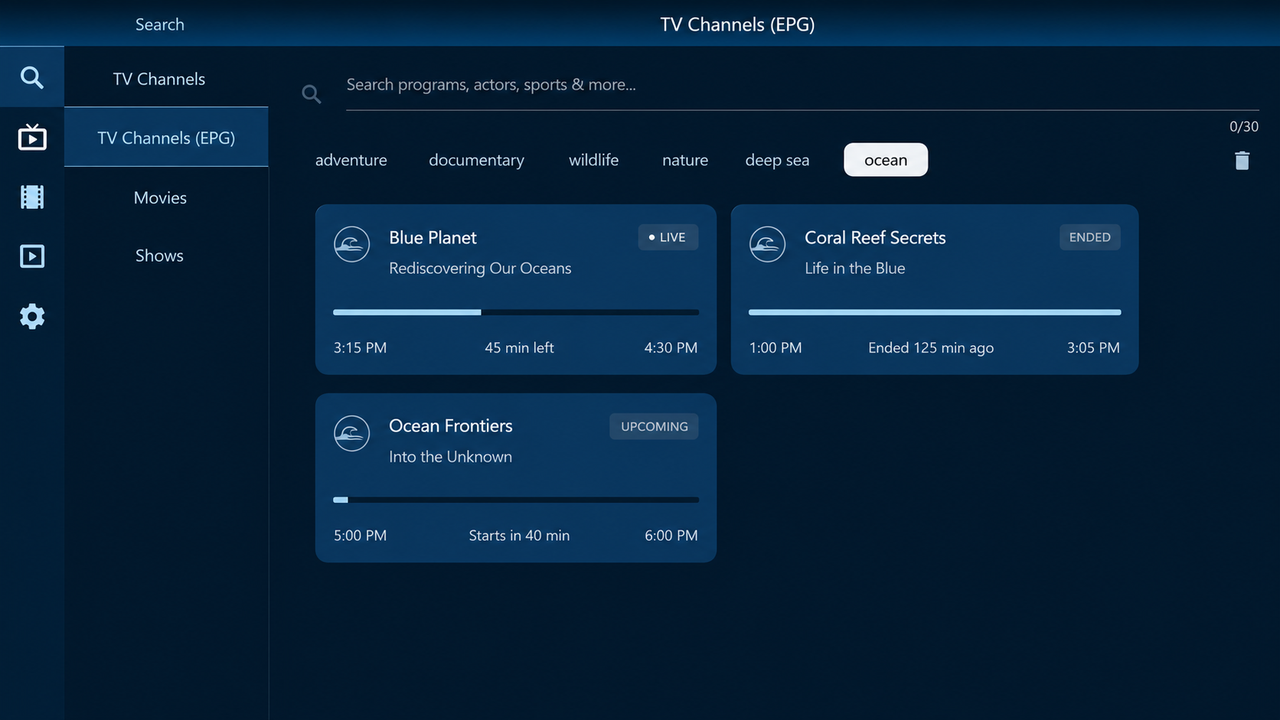Screen dimensions: 1280x720
Task: Click 'Into the Unknown' subtitle
Action: click(x=451, y=457)
